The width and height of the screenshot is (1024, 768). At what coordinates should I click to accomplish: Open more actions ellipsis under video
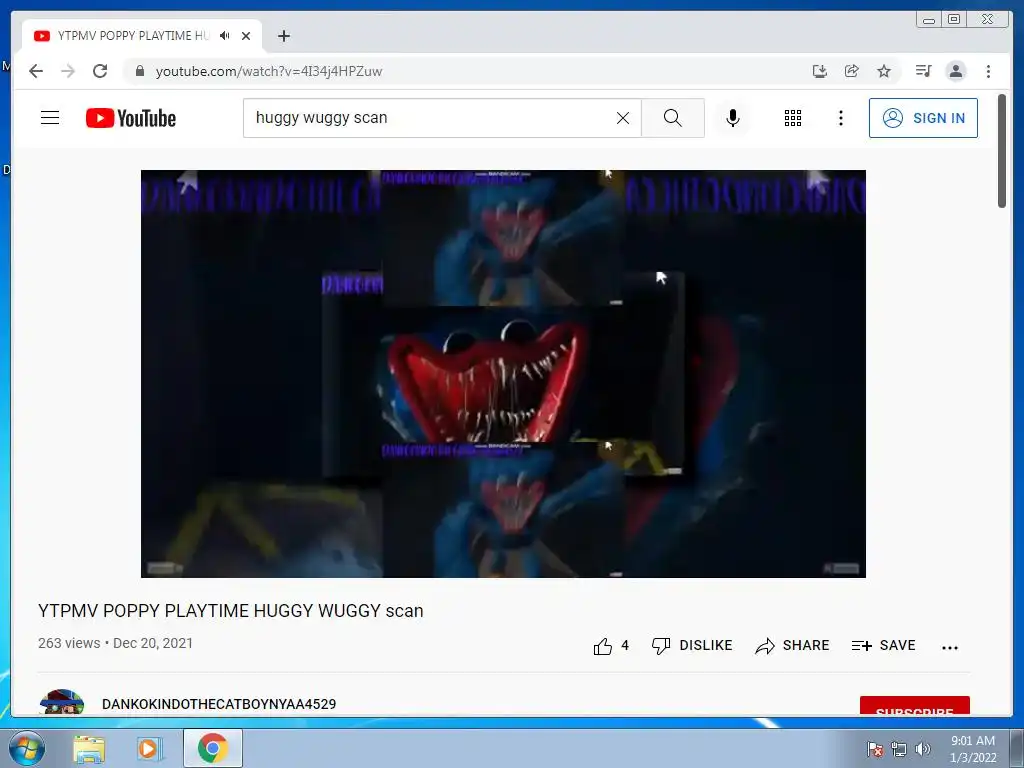point(950,647)
